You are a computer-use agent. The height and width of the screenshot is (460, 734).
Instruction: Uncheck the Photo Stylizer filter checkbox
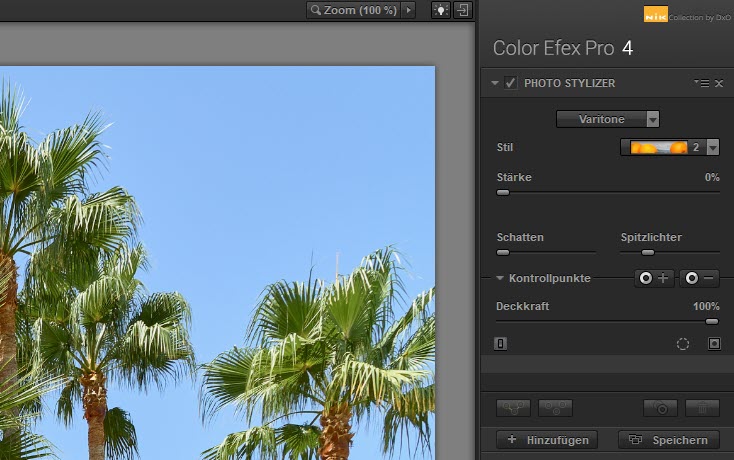click(510, 83)
